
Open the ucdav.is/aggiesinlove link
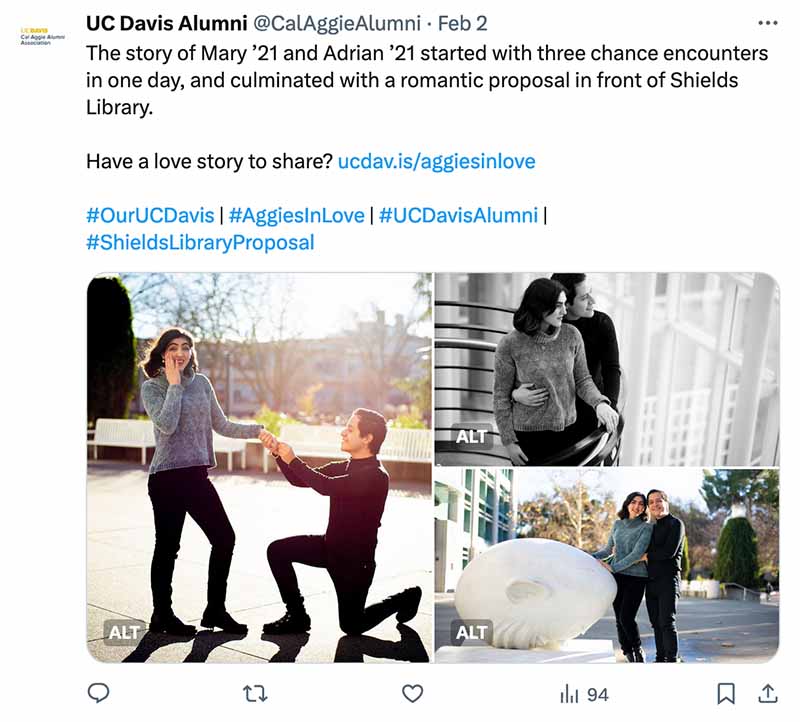click(438, 158)
